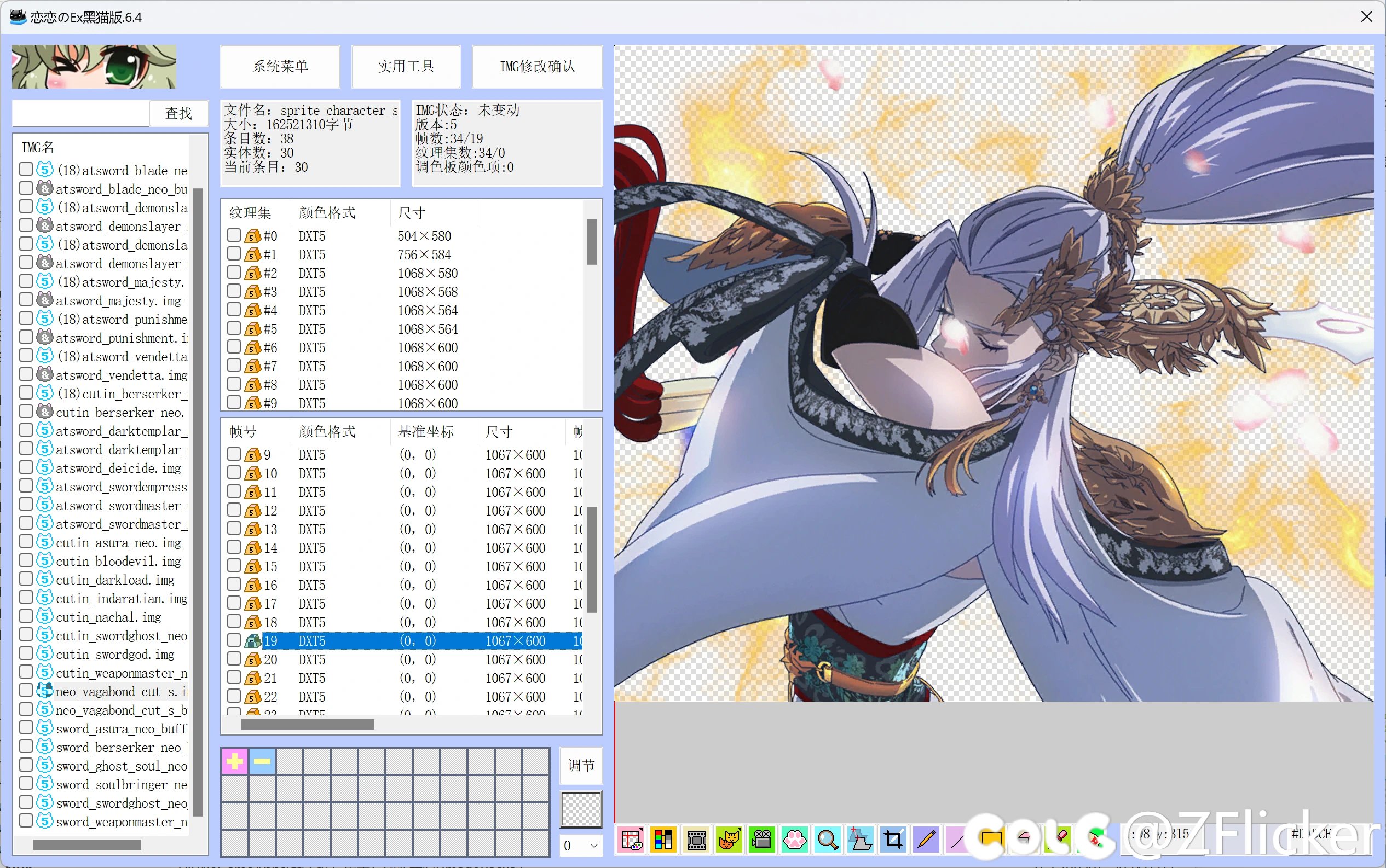Click the 帧号 column header
This screenshot has height=868, width=1386.
257,432
